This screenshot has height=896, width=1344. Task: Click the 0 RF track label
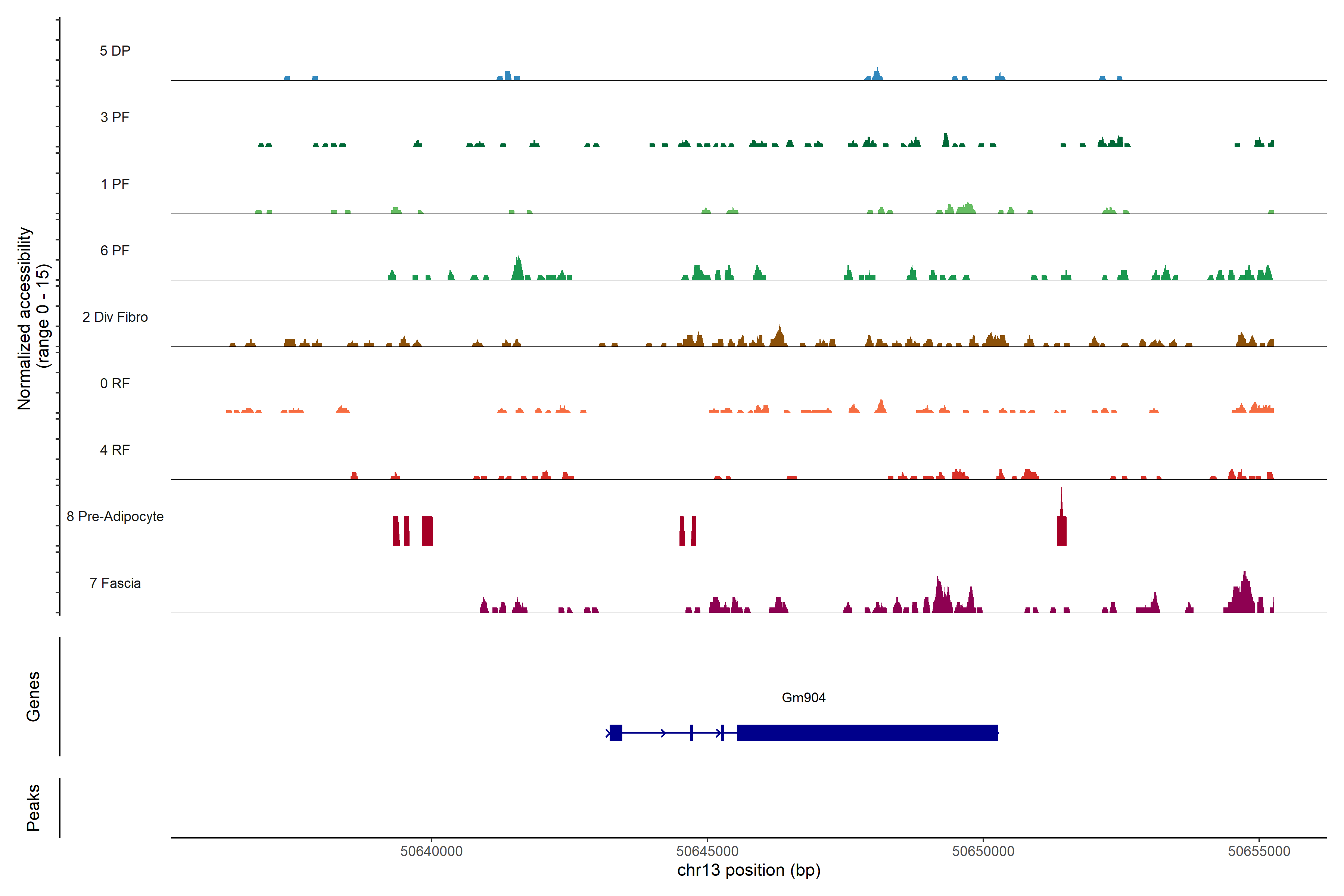[115, 383]
